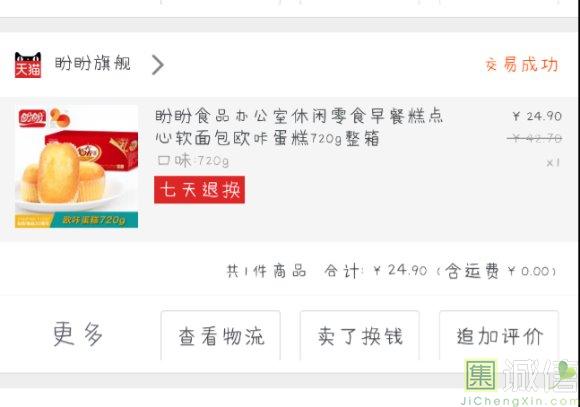Tap the order total 合计 ¥24.90 line
This screenshot has width=580, height=407.
point(375,271)
